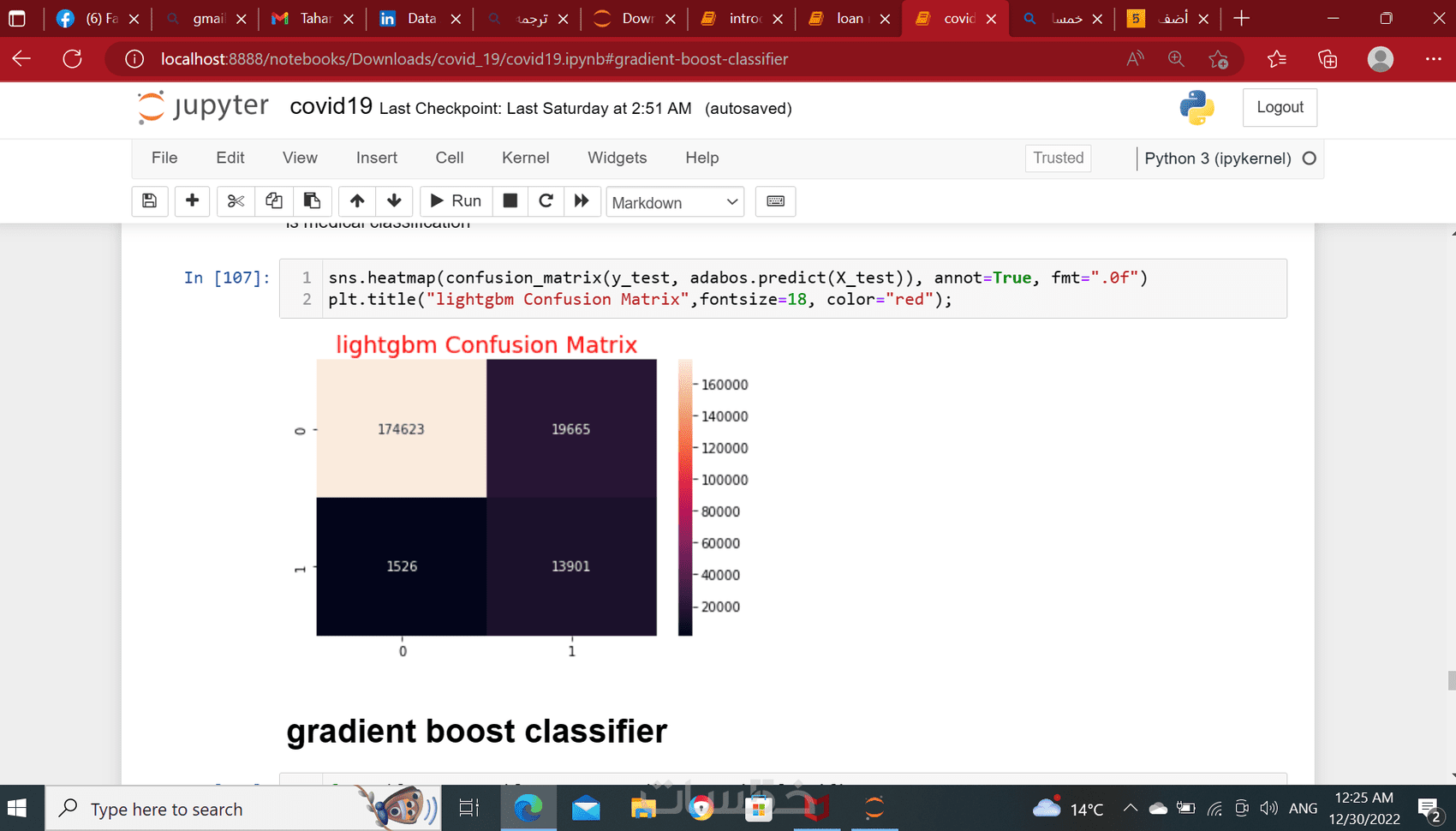Image resolution: width=1456 pixels, height=831 pixels.
Task: Paste cells below icon
Action: (312, 201)
